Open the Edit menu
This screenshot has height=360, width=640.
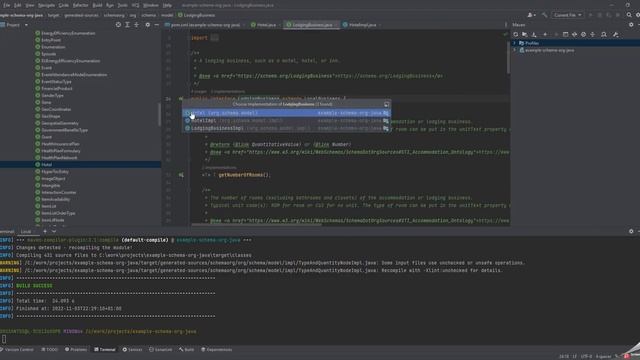pos(18,5)
